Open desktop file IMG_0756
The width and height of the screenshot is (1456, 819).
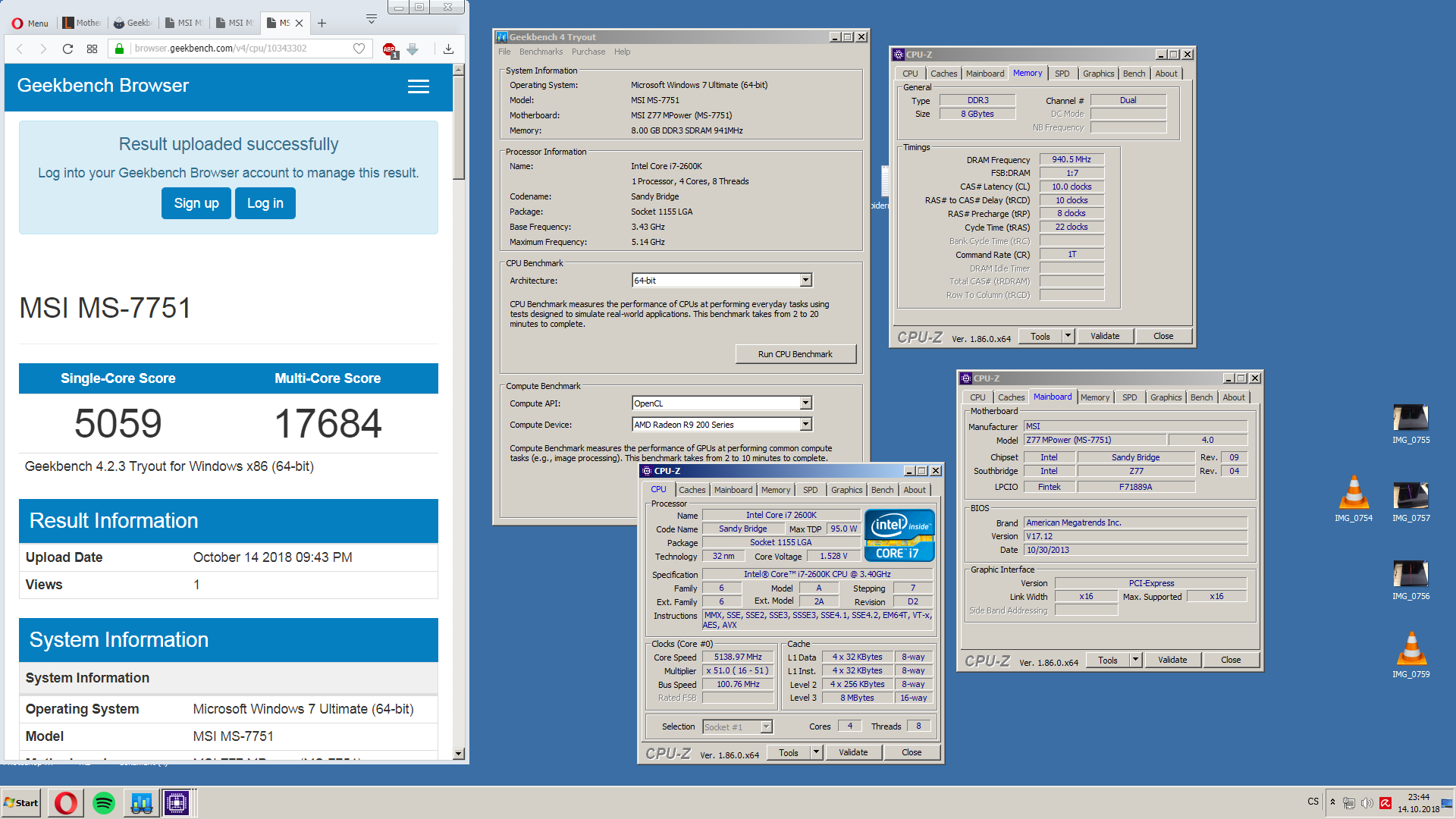[1410, 580]
